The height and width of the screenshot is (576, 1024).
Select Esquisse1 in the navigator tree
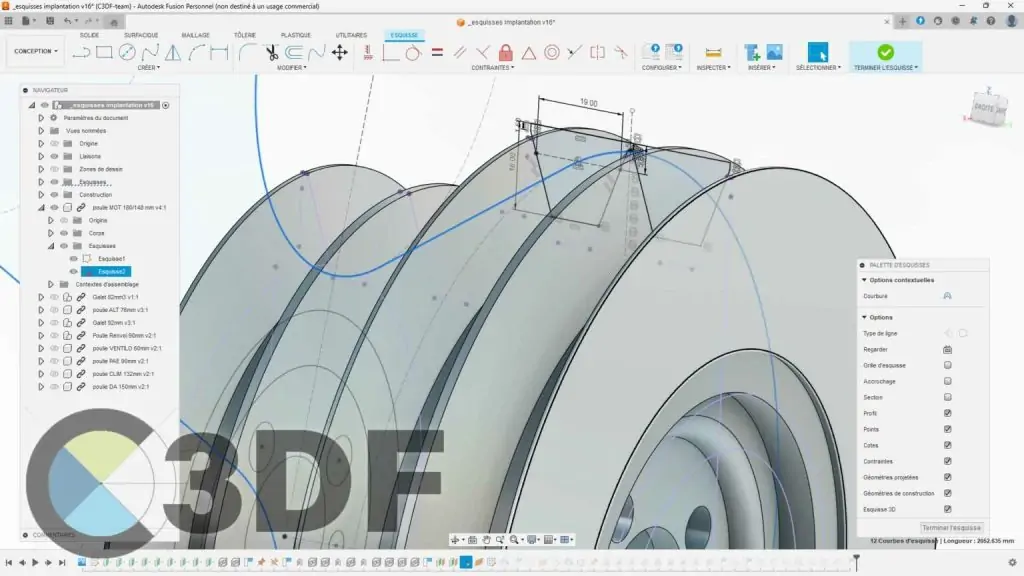111,258
